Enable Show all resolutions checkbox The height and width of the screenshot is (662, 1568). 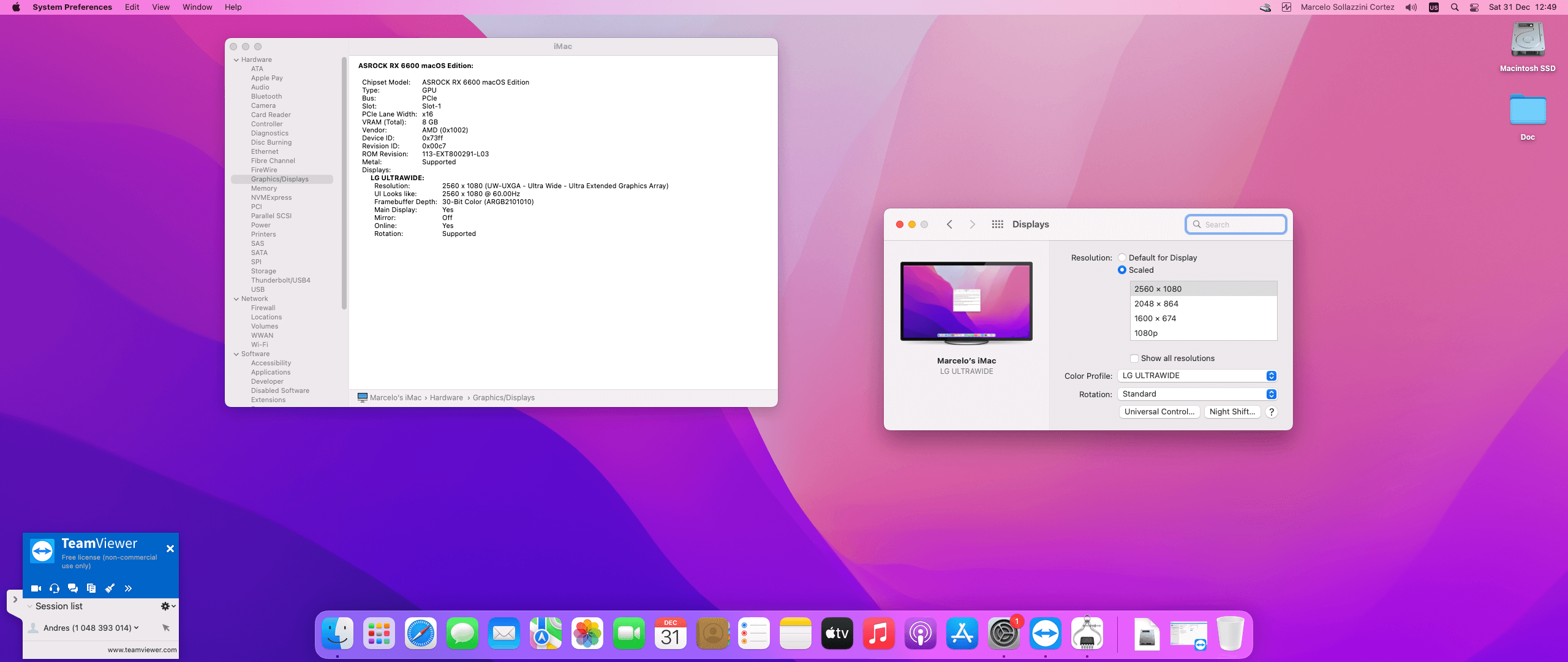click(1134, 359)
